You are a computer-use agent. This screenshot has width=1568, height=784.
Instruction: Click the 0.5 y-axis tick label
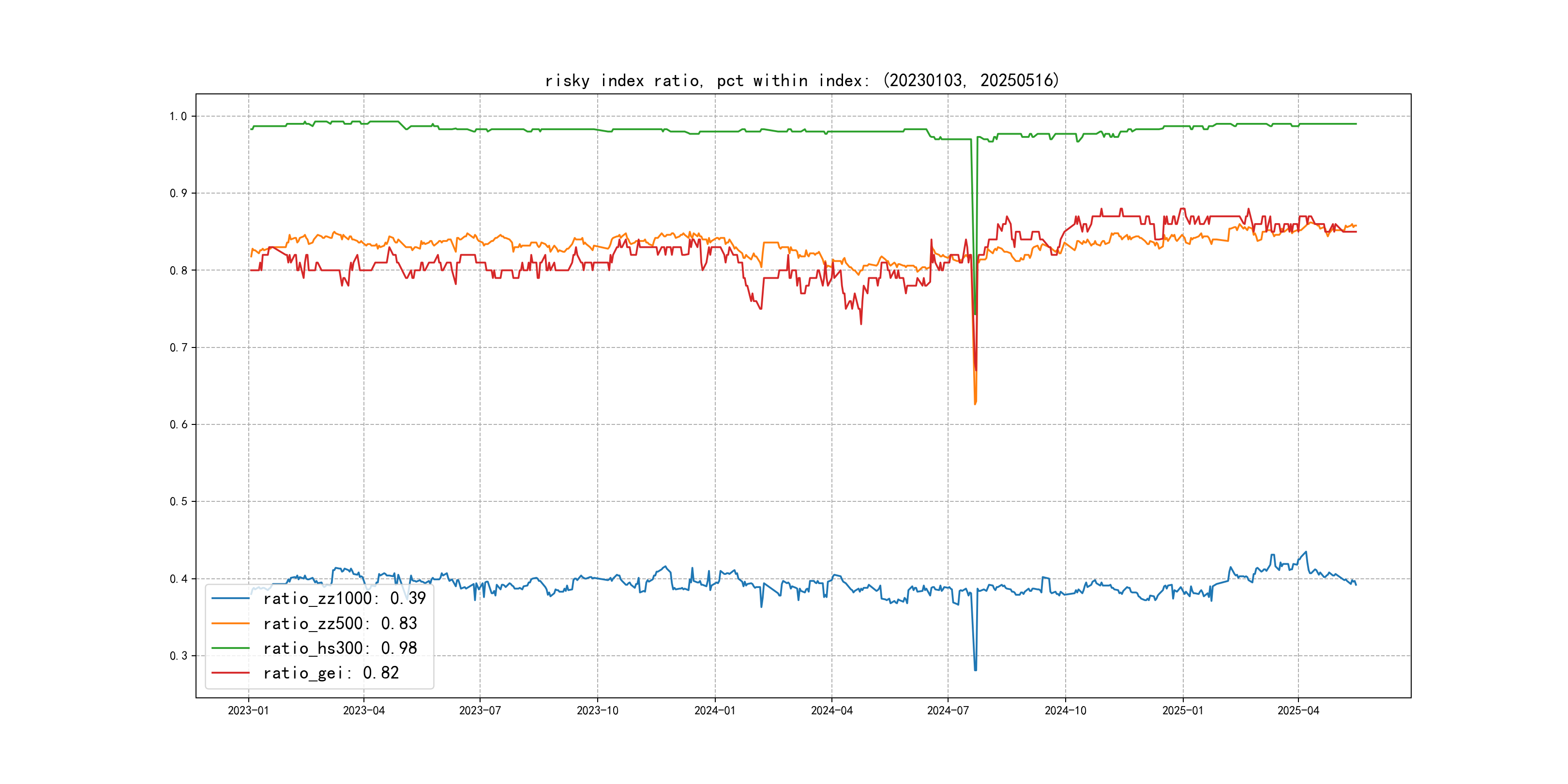coord(179,501)
